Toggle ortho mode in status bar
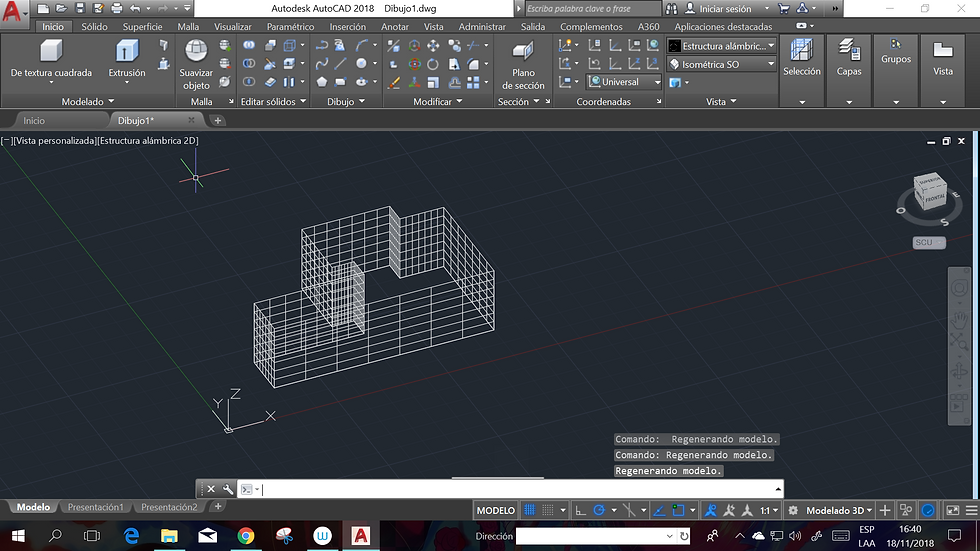The height and width of the screenshot is (551, 980). click(581, 510)
